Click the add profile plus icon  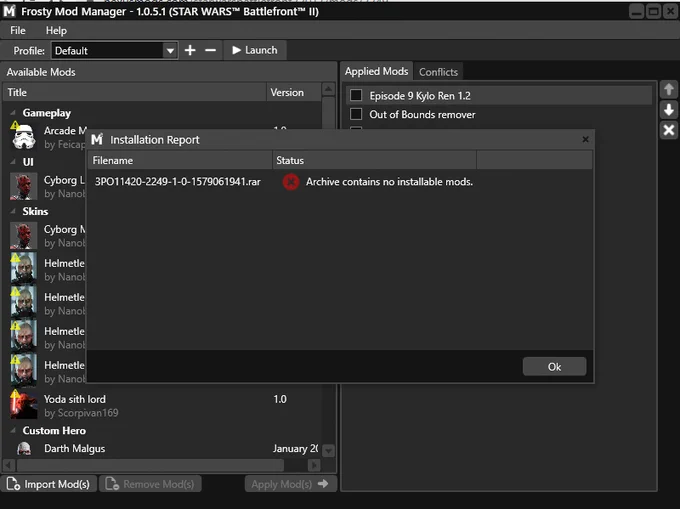click(190, 50)
